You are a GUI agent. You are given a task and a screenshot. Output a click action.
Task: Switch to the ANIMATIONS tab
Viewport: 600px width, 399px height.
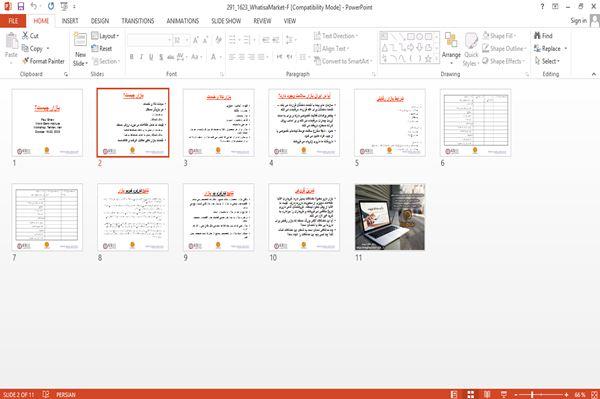point(183,21)
